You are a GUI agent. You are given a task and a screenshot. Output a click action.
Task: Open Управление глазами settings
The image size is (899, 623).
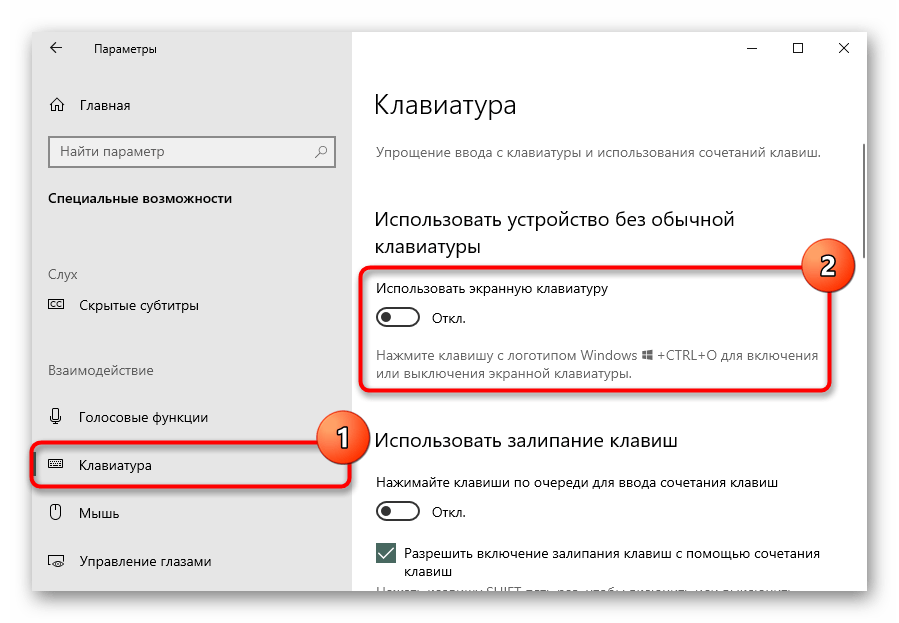point(145,561)
